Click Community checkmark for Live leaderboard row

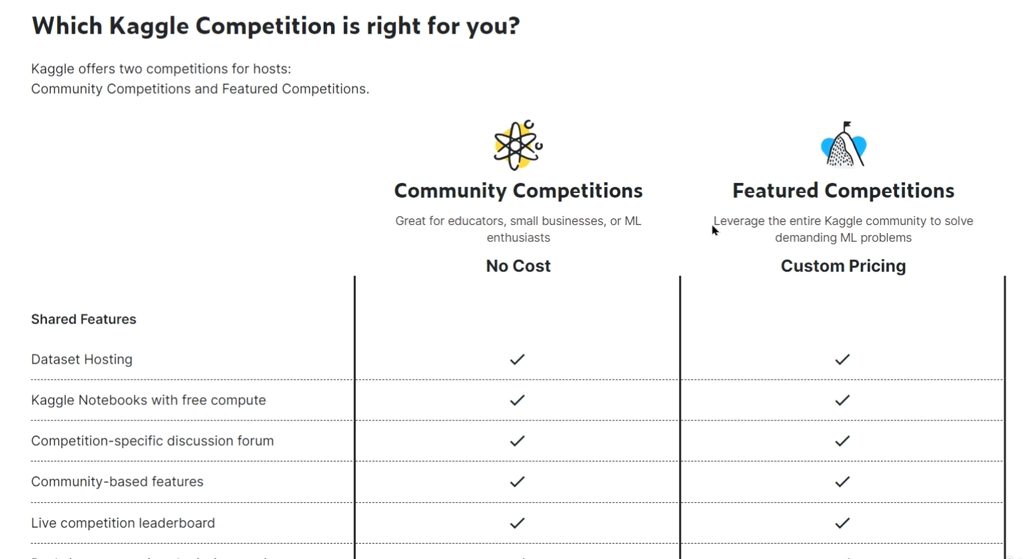click(517, 523)
